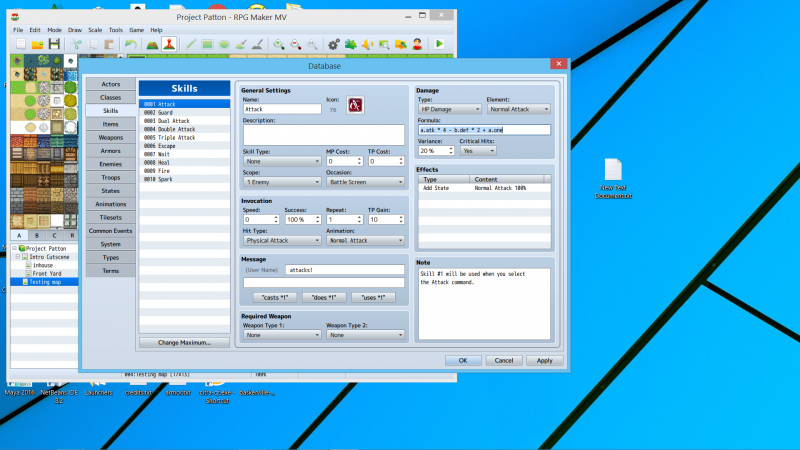This screenshot has height=450, width=800.
Task: Open the Plugin Manager puzzle icon
Action: point(351,44)
